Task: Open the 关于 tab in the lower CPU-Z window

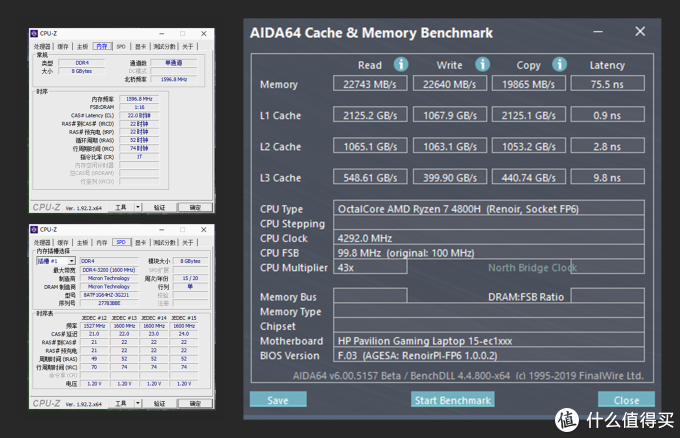Action: pyautogui.click(x=188, y=242)
